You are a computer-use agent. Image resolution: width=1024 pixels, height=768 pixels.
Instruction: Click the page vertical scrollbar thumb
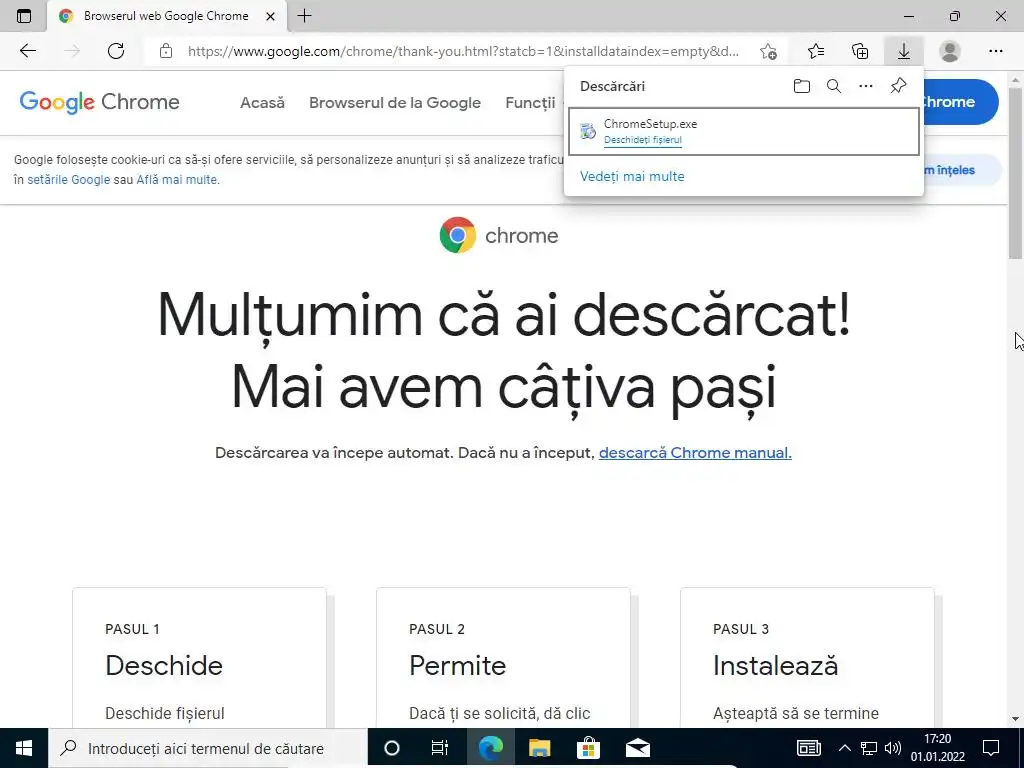pyautogui.click(x=1016, y=172)
